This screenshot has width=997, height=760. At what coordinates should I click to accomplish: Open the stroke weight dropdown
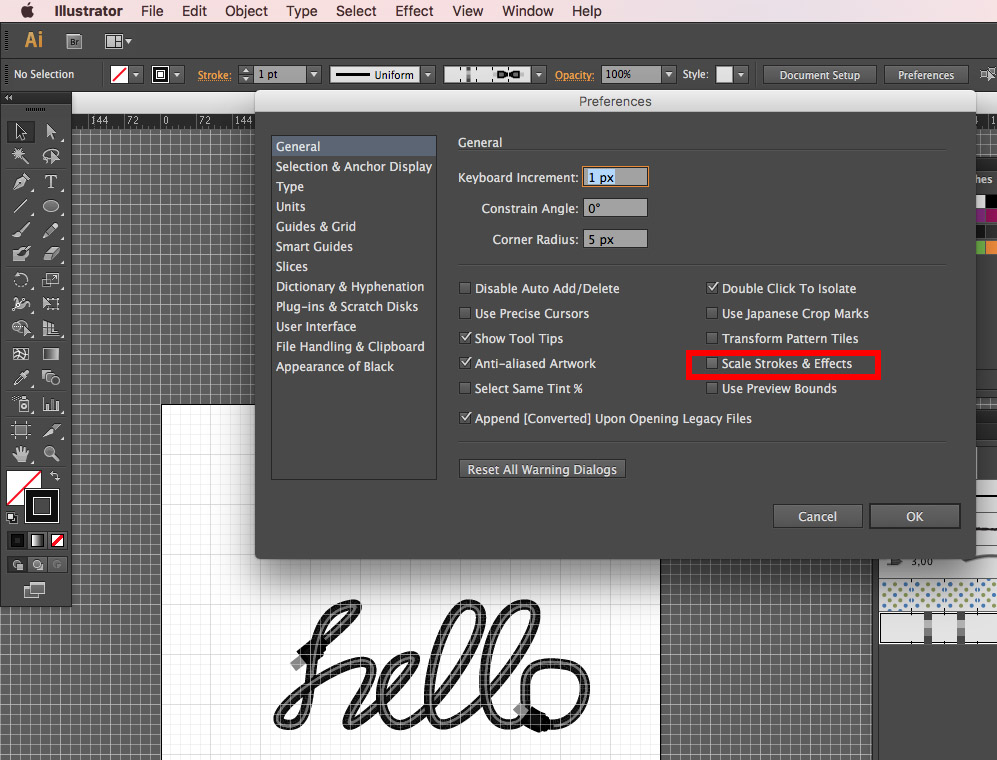[x=314, y=75]
